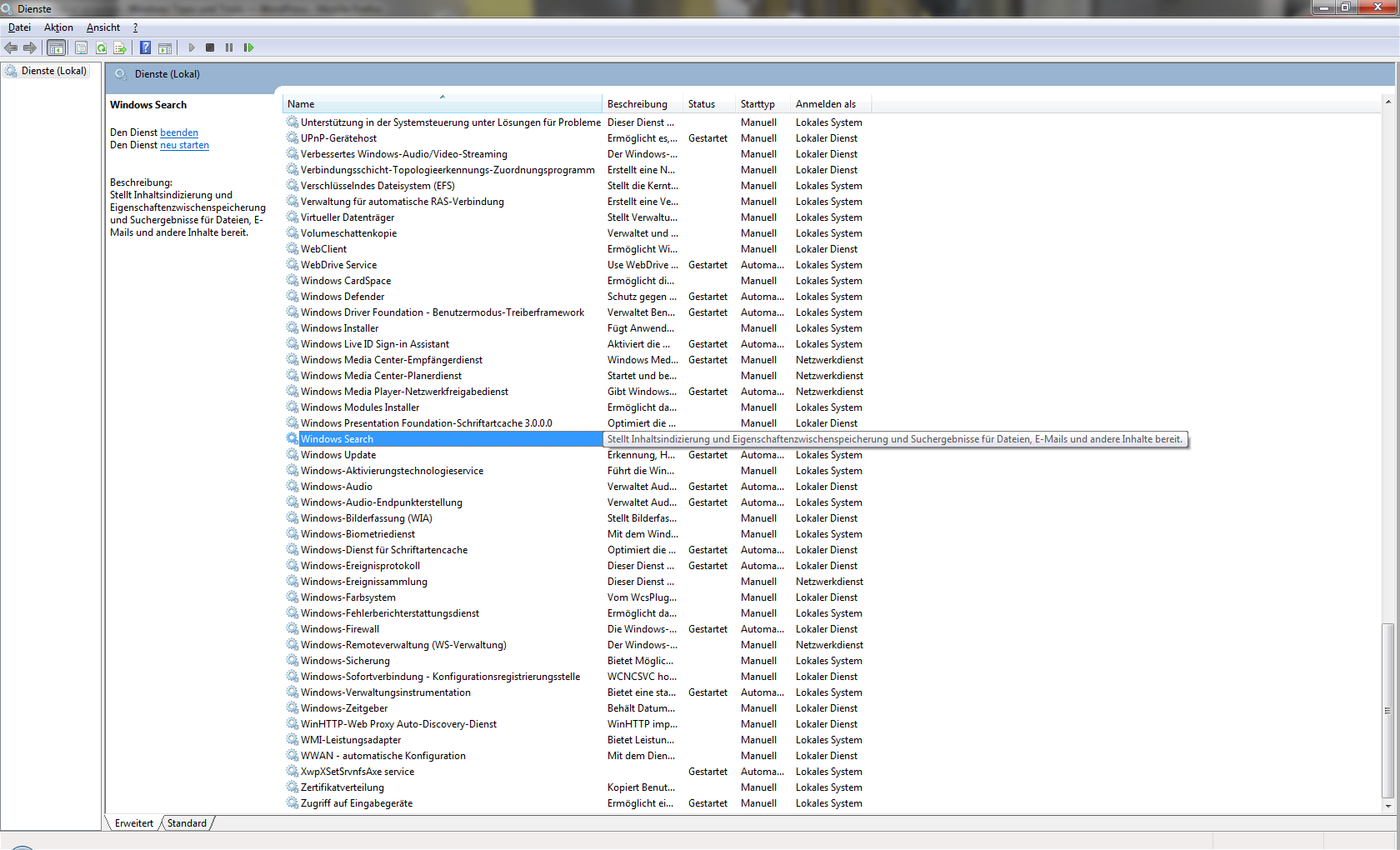
Task: Open the ? help menu
Action: [x=135, y=27]
